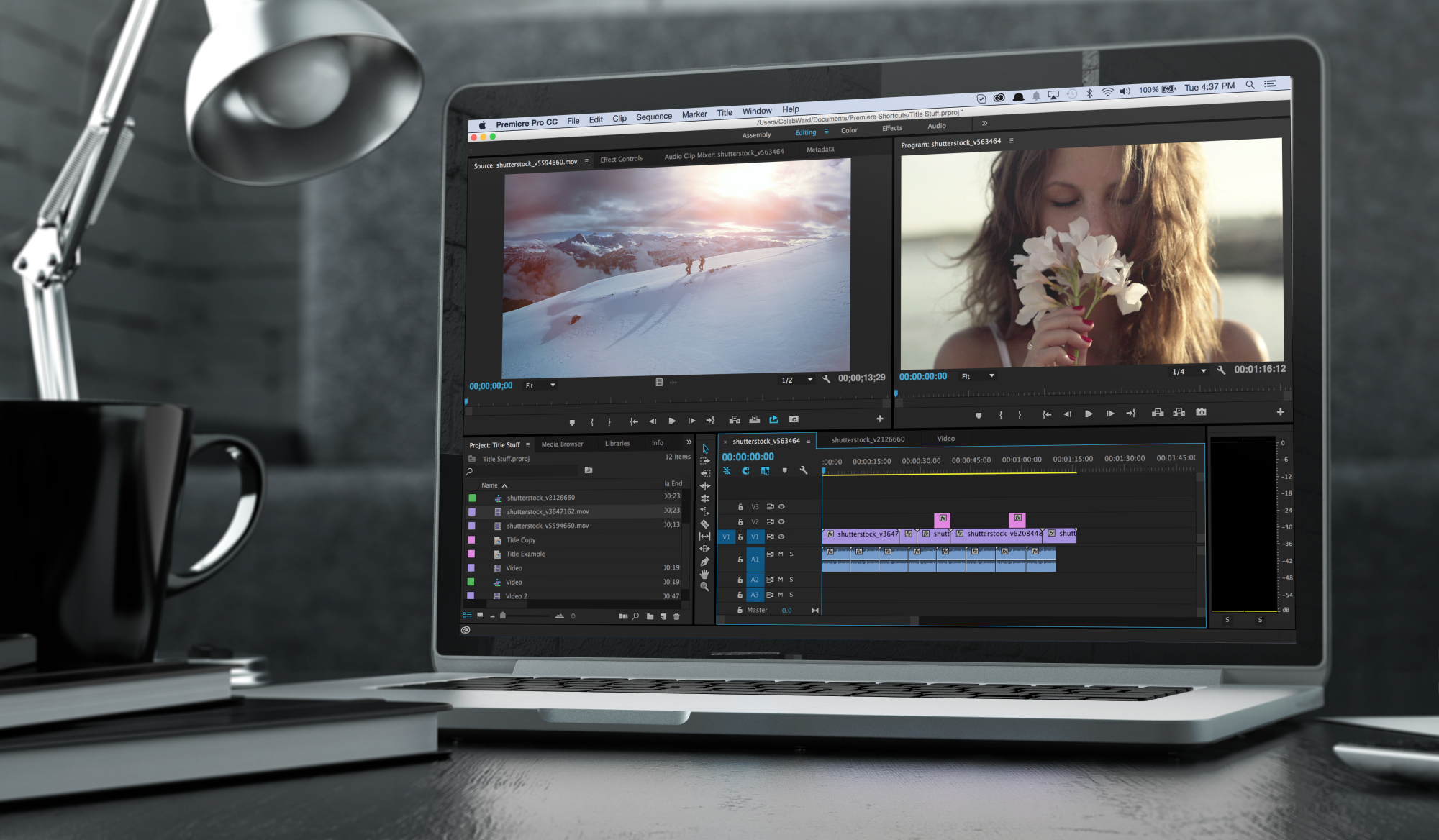Click the trash icon in the Project panel
The image size is (1439, 840).
tap(676, 616)
